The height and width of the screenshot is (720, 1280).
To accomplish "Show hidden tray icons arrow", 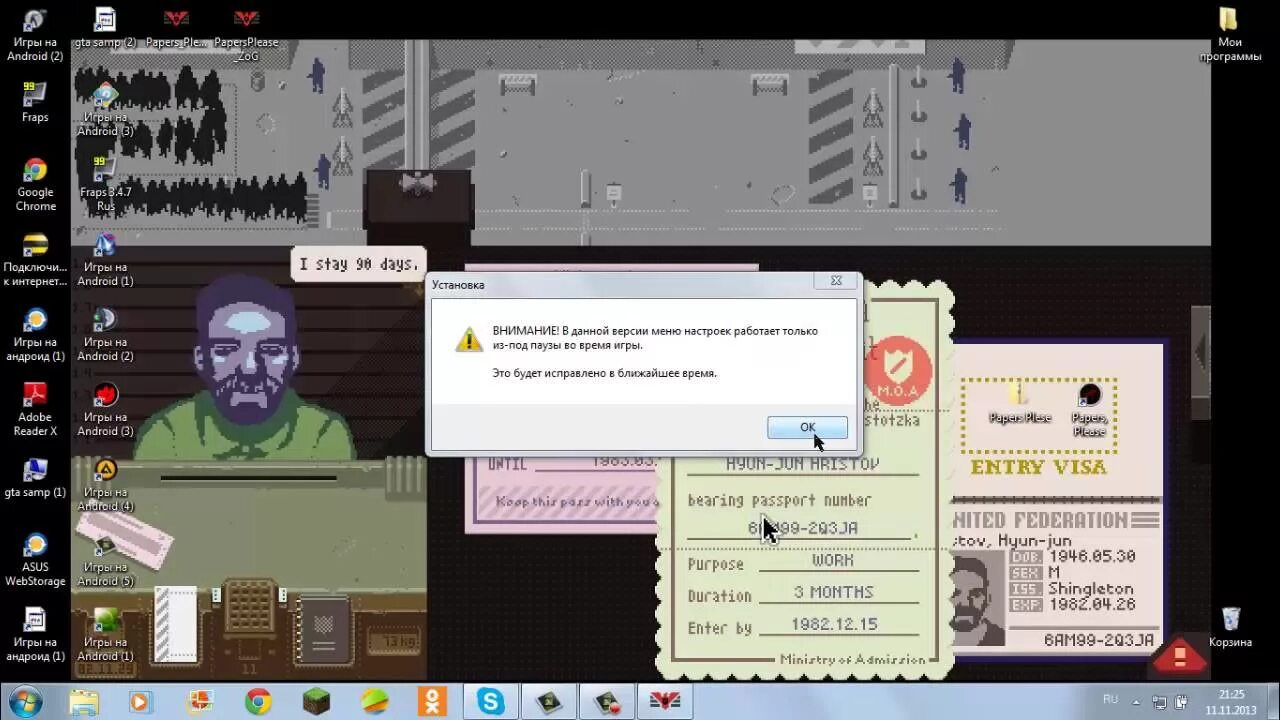I will (x=1138, y=701).
